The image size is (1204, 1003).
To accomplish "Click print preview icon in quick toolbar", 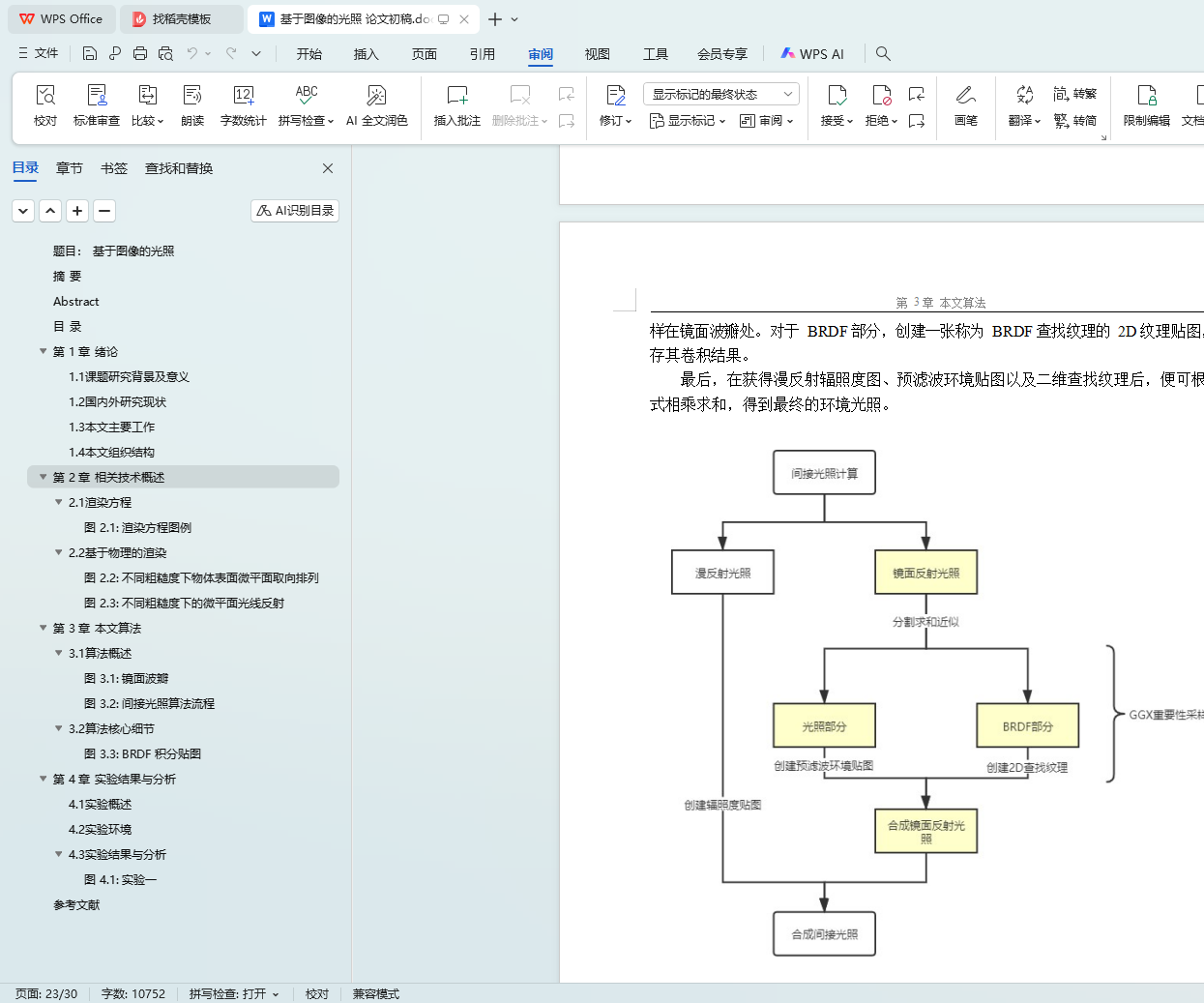I will (165, 53).
